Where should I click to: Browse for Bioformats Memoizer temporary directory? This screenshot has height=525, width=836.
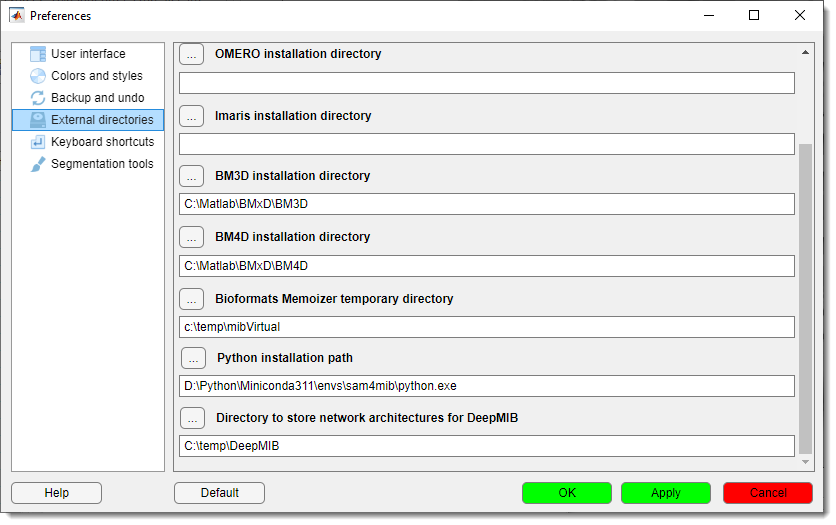(192, 299)
